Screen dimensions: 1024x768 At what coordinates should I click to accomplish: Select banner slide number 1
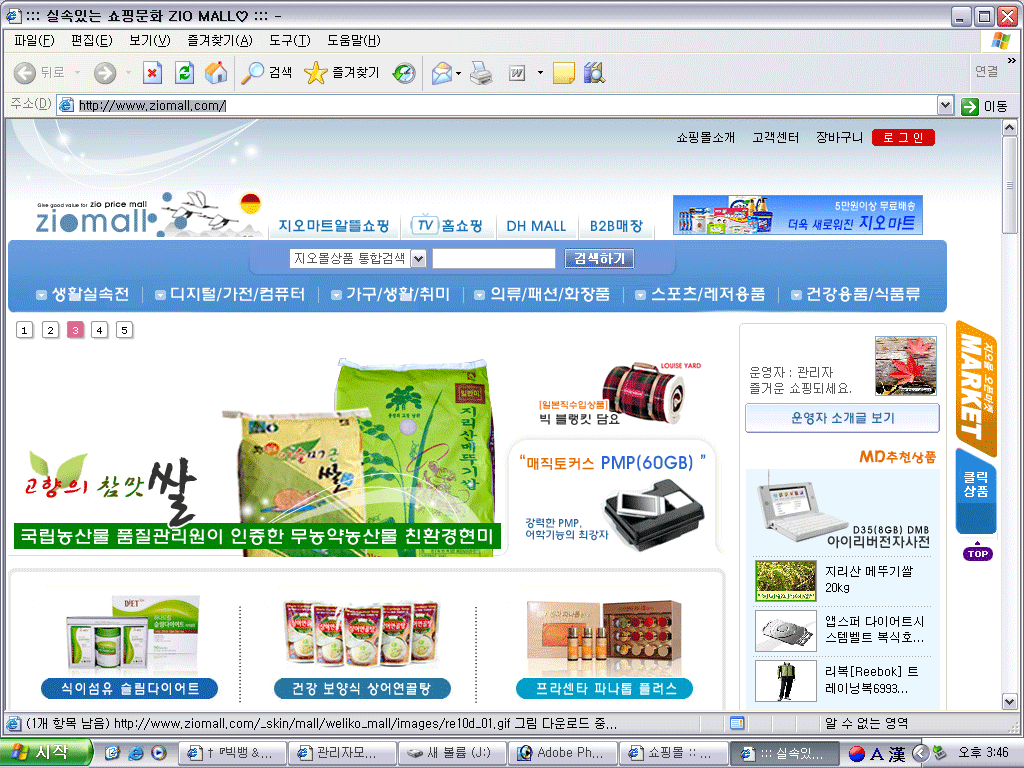click(x=25, y=330)
